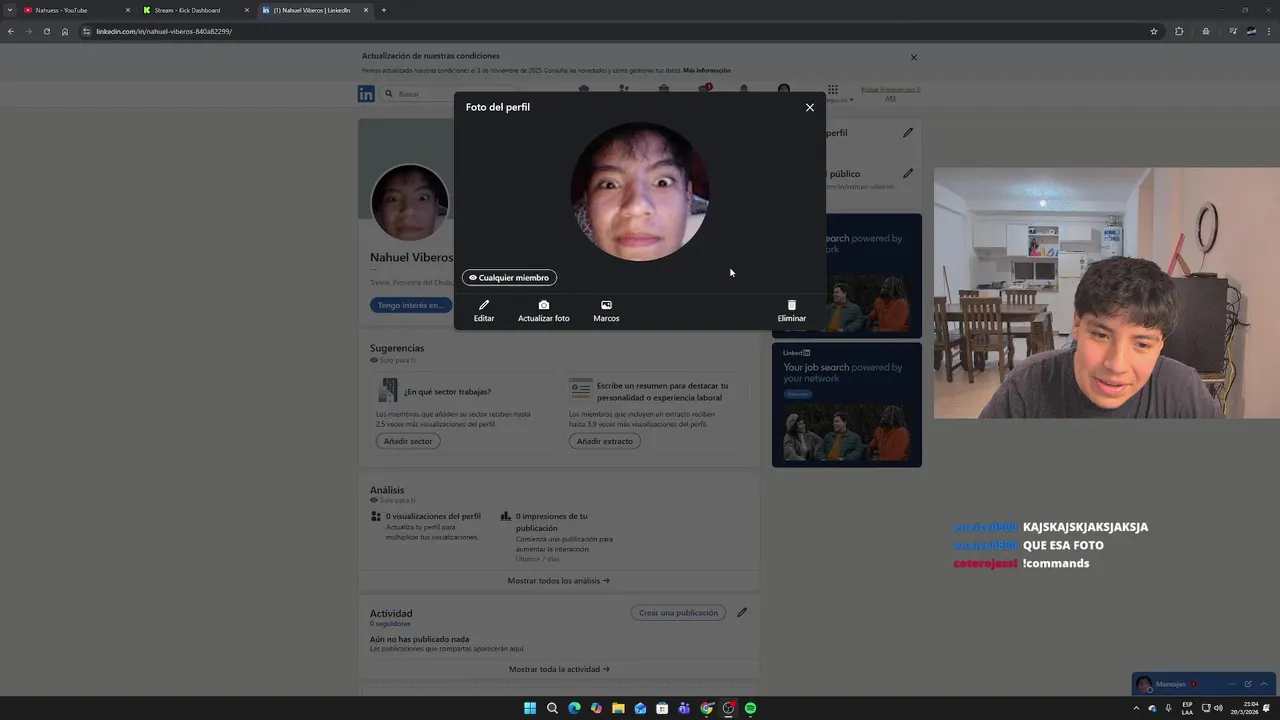This screenshot has height=720, width=1280.
Task: Open the business apps grid dropdown
Action: coord(832,90)
